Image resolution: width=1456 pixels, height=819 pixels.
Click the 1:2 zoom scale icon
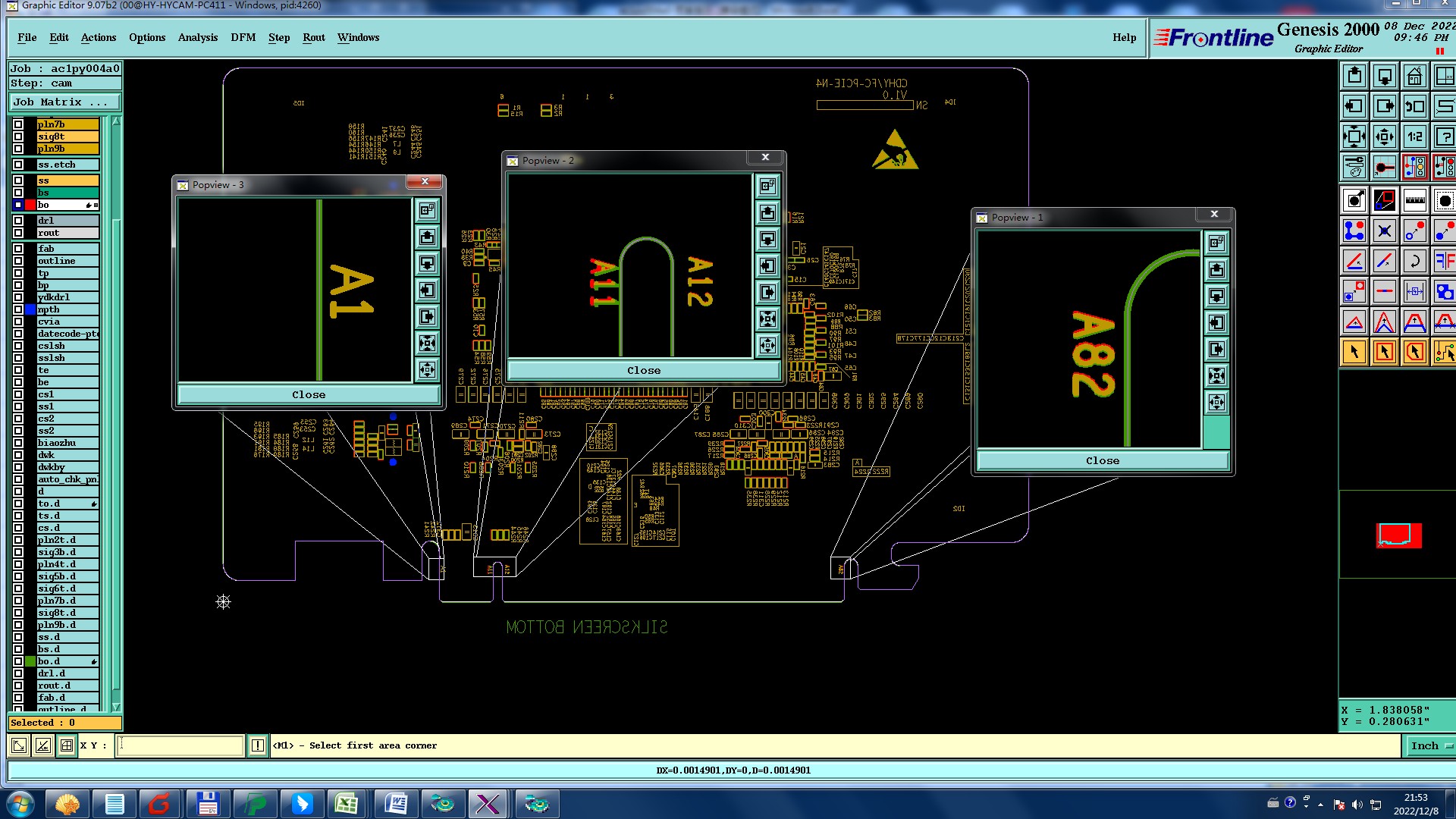click(1414, 136)
